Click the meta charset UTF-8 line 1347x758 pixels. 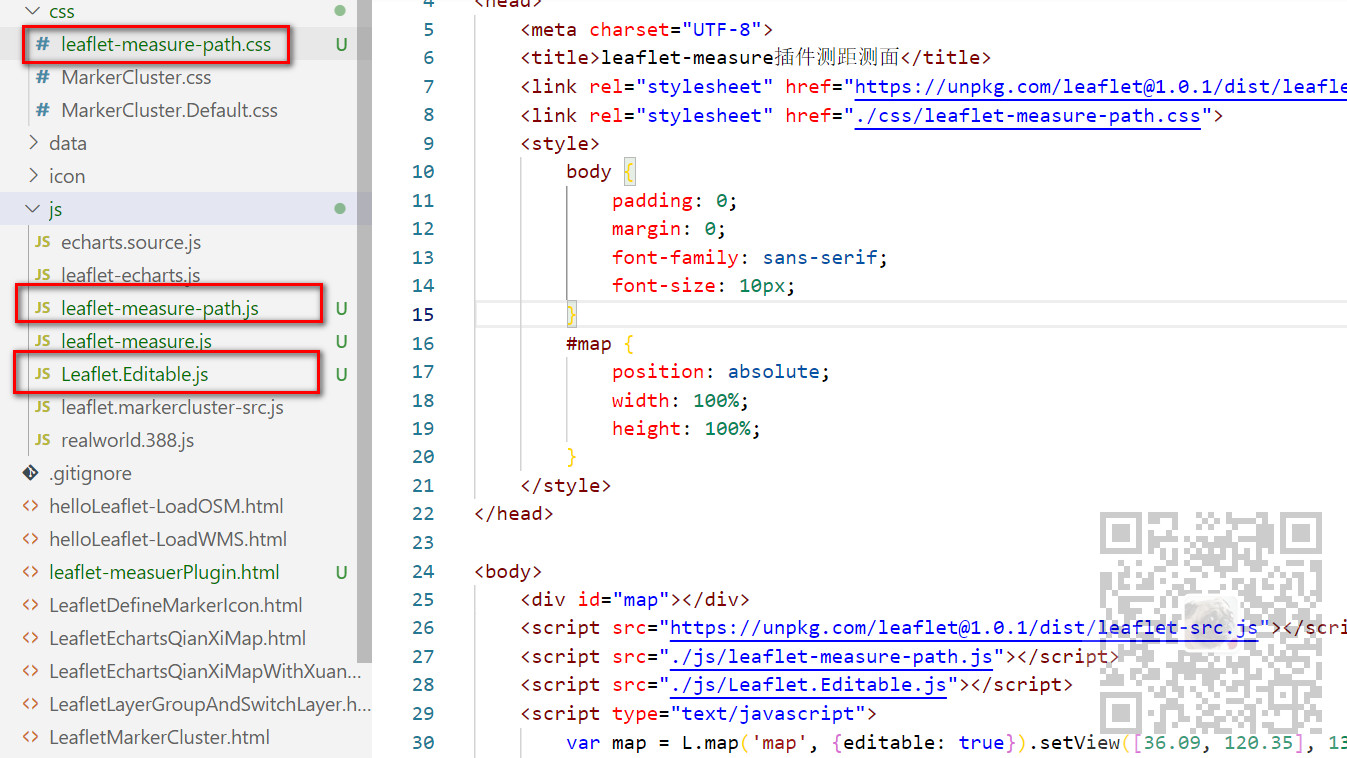646,29
